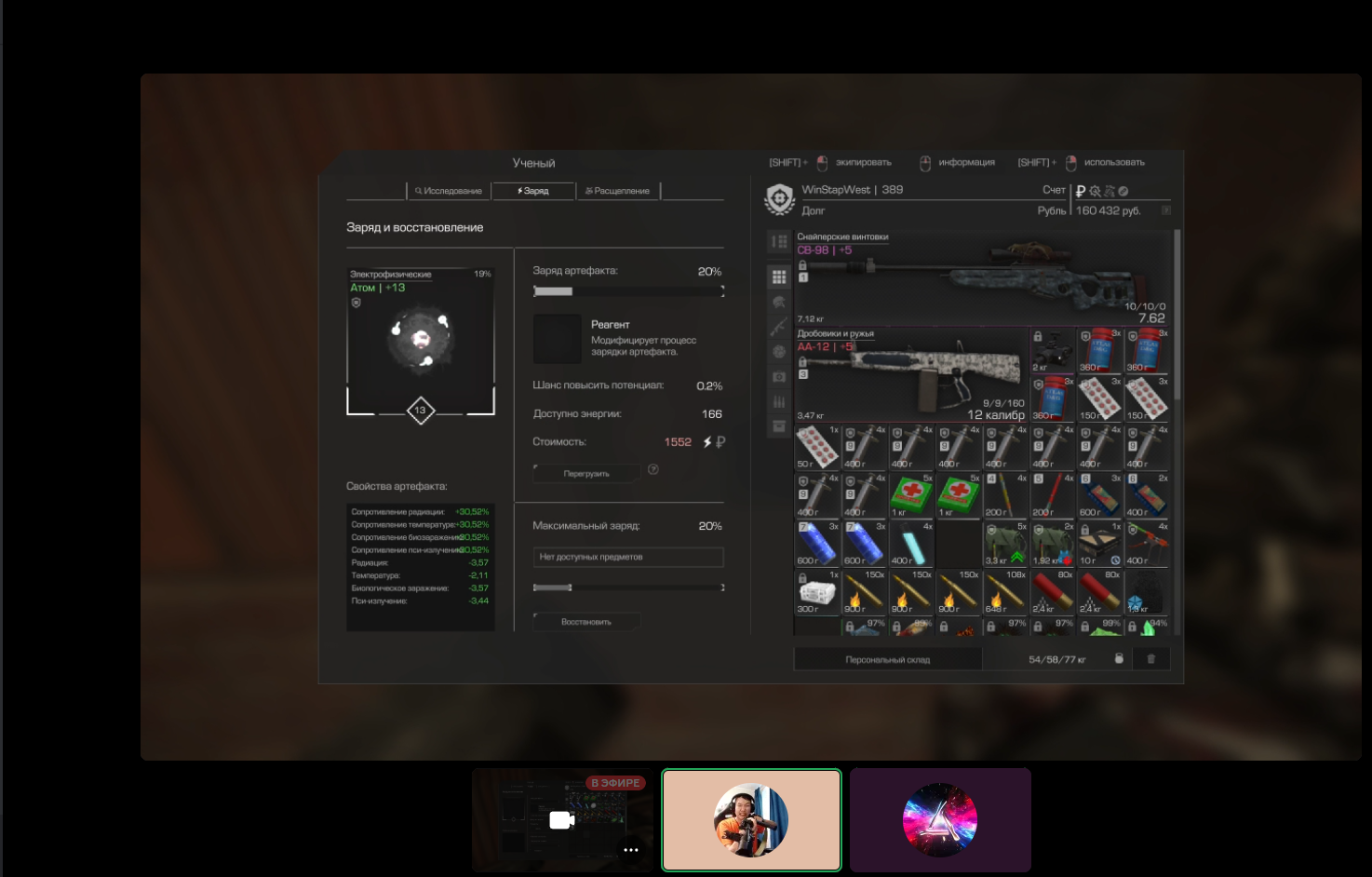Select the third currency icon after Счет
The height and width of the screenshot is (877, 1372).
pos(1109,191)
